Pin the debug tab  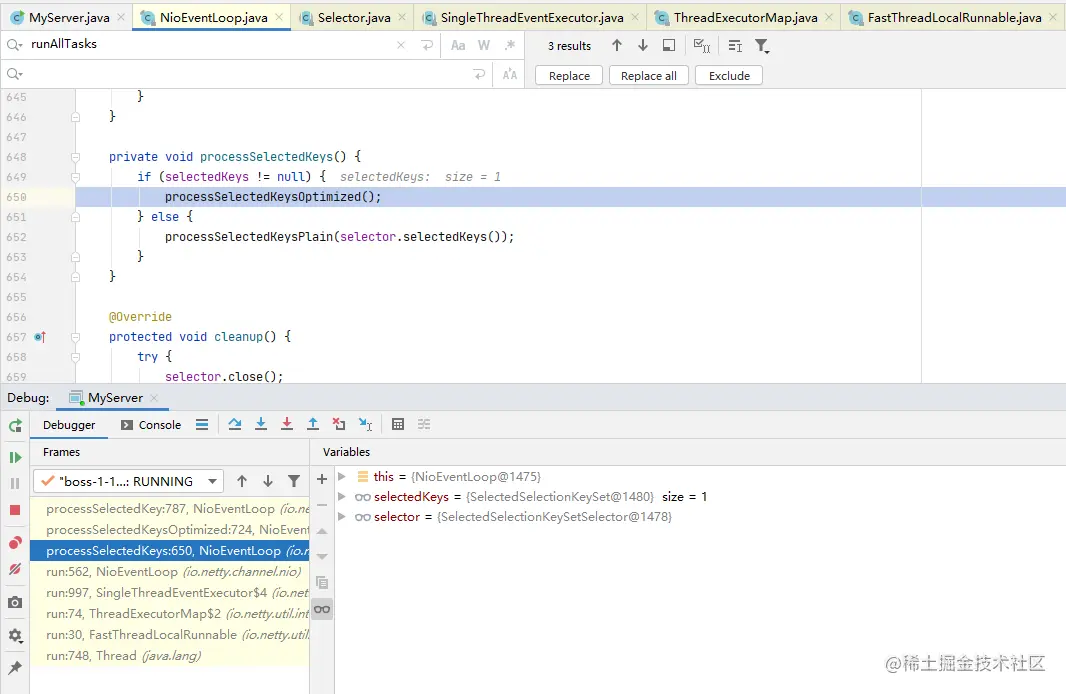tap(15, 667)
